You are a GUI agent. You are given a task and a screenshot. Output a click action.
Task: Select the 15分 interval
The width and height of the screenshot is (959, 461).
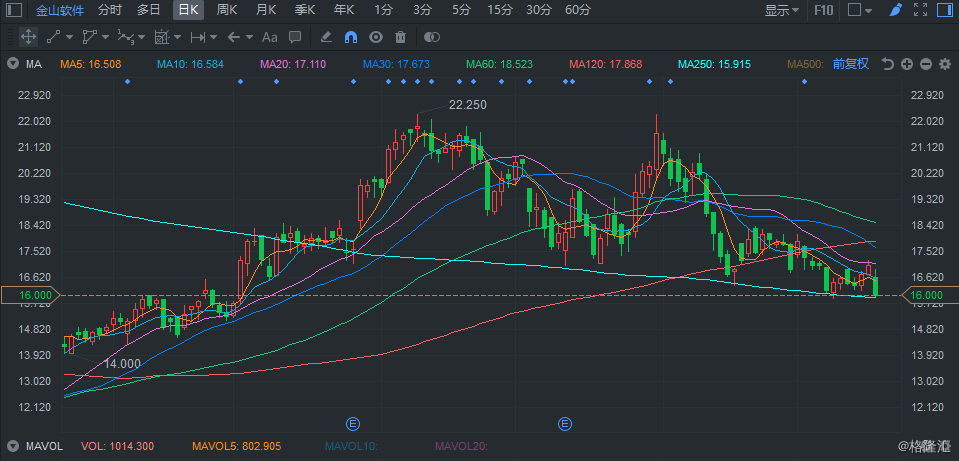(x=500, y=10)
